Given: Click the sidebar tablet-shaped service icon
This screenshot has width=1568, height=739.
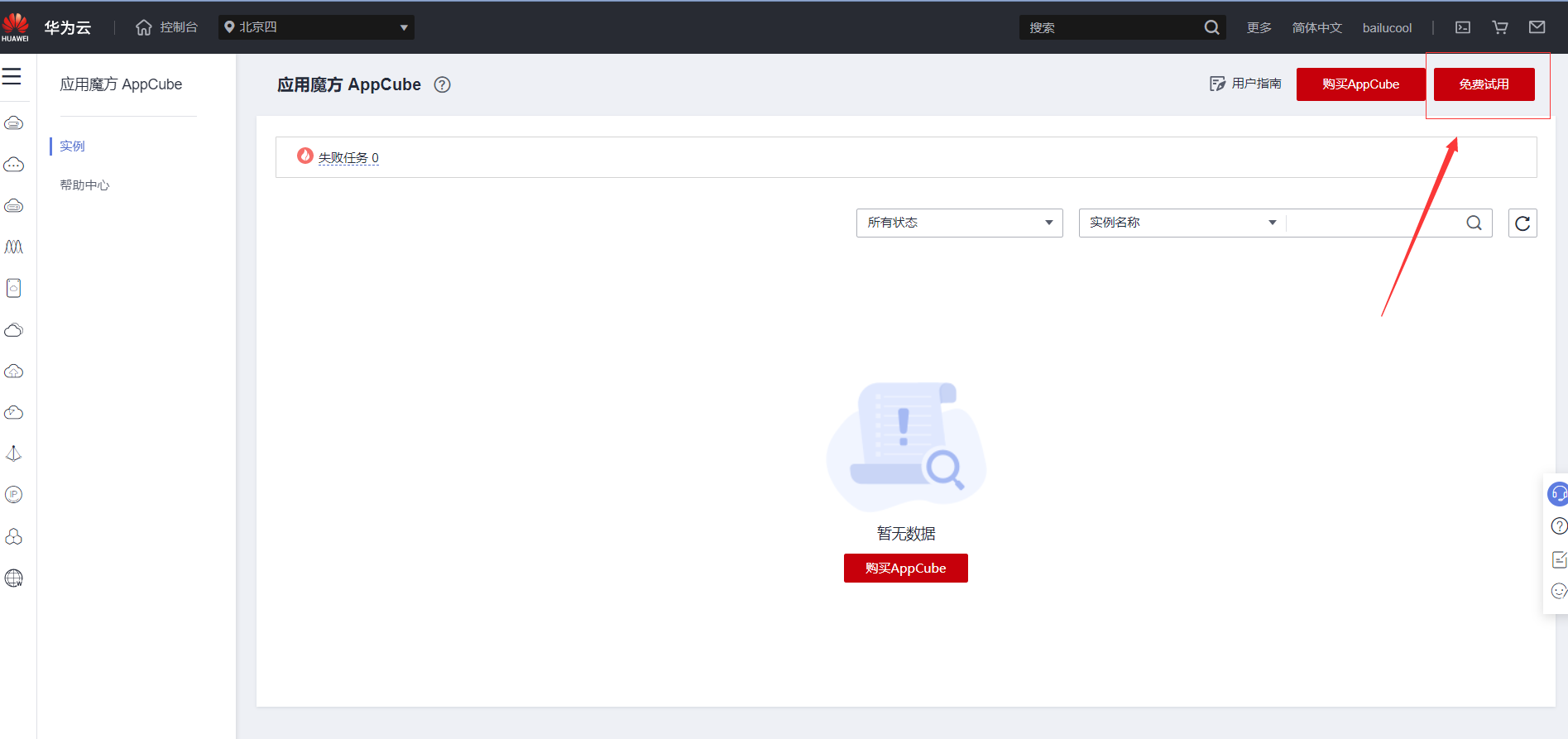Looking at the screenshot, I should 14,288.
